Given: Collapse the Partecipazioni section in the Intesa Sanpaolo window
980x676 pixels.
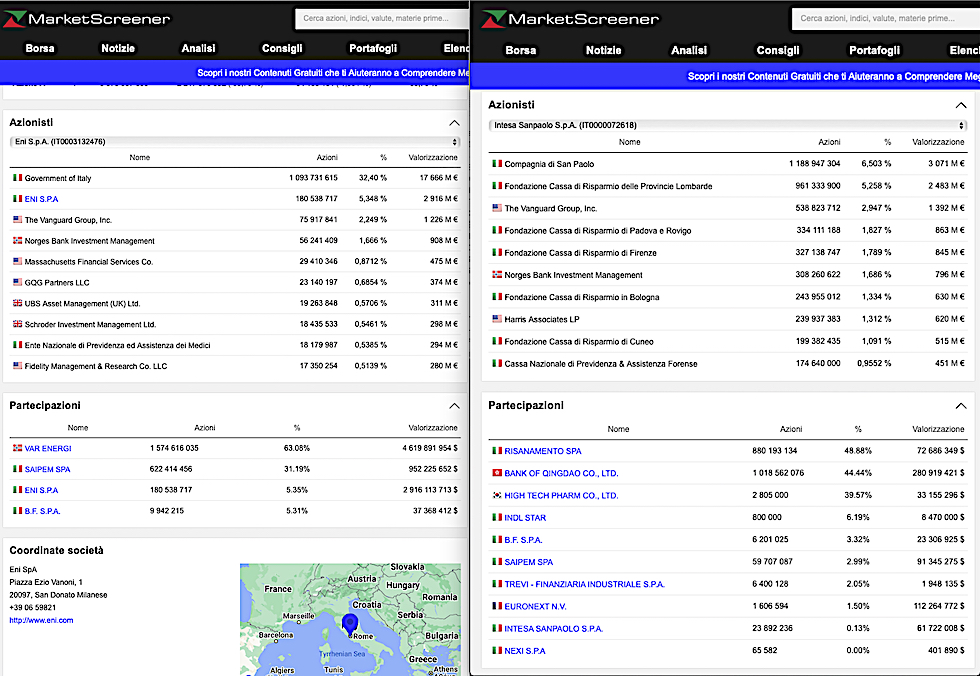Looking at the screenshot, I should pyautogui.click(x=961, y=405).
